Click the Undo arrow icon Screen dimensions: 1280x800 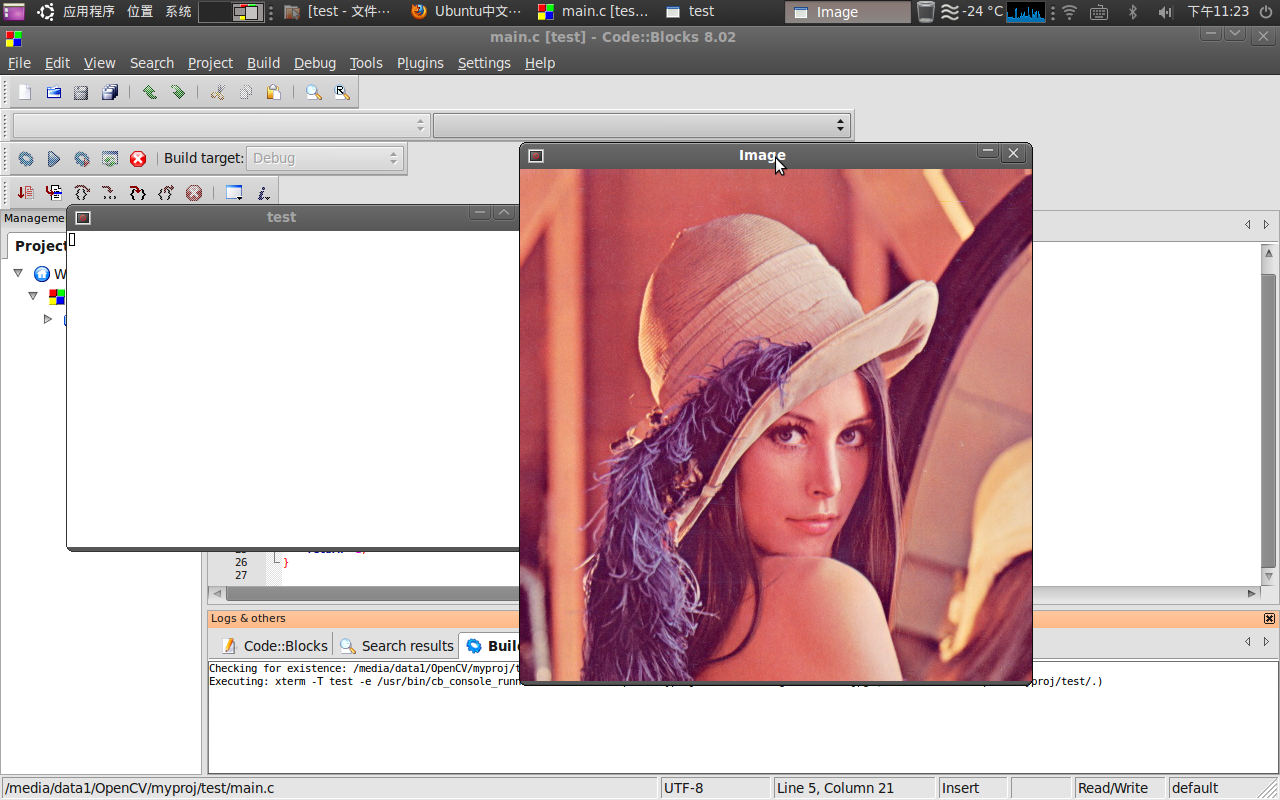click(149, 92)
